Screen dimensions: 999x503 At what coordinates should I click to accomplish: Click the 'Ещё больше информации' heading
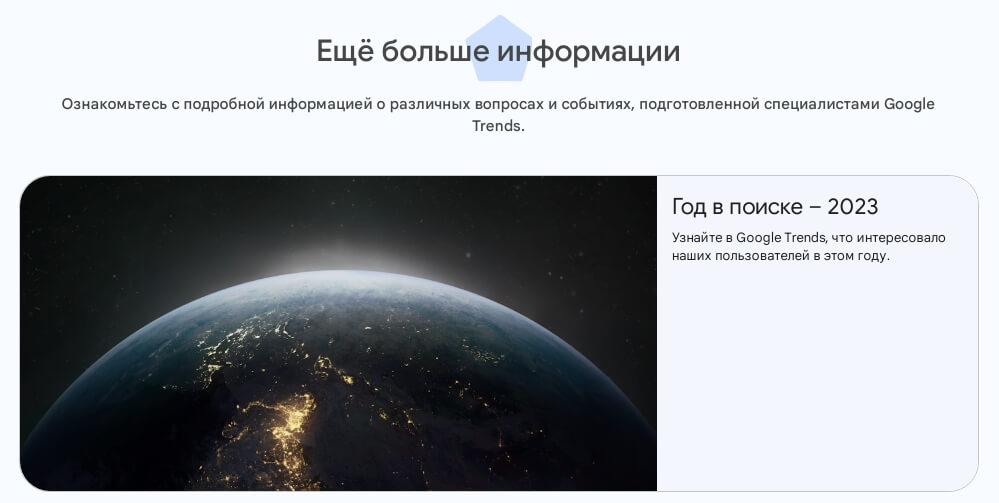tap(498, 51)
